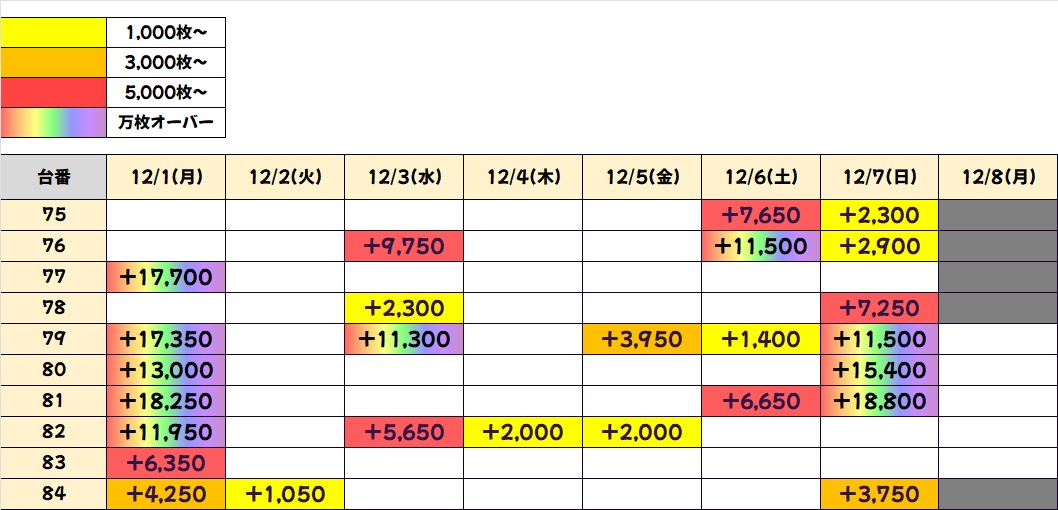Click machine number 77 row label

pos(53,276)
